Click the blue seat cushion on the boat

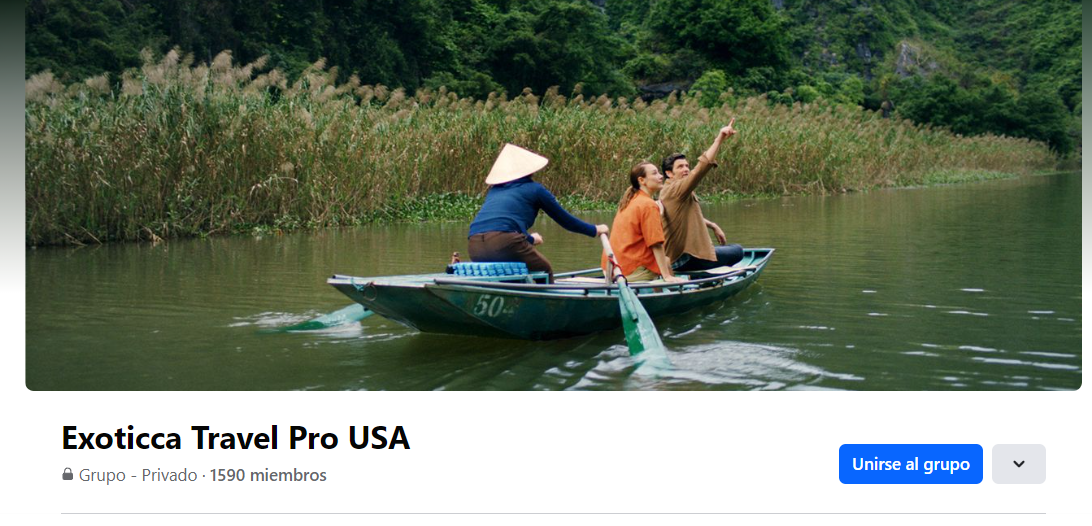coord(490,269)
